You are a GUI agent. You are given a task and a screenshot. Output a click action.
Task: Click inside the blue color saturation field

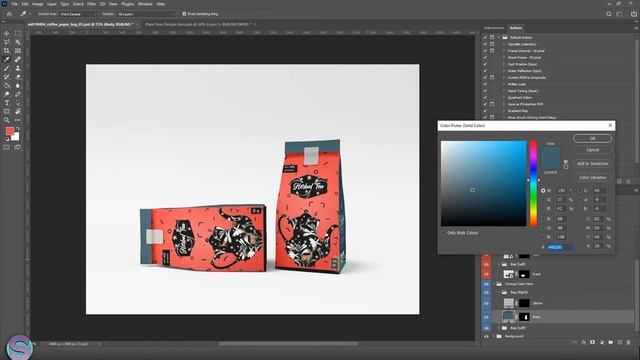(x=483, y=183)
